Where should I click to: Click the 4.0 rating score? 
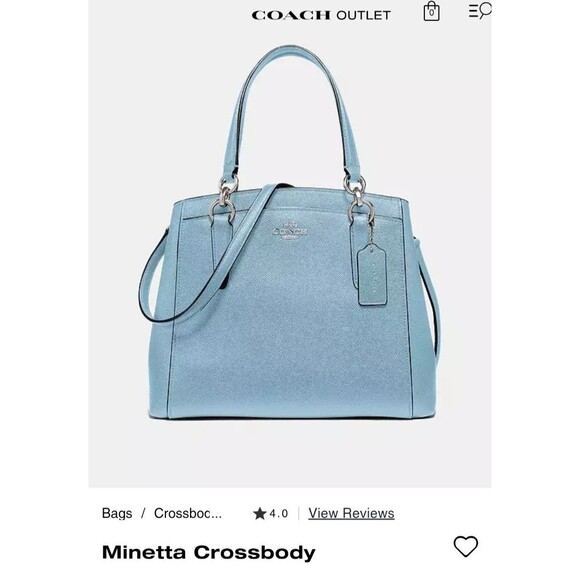[x=279, y=513]
